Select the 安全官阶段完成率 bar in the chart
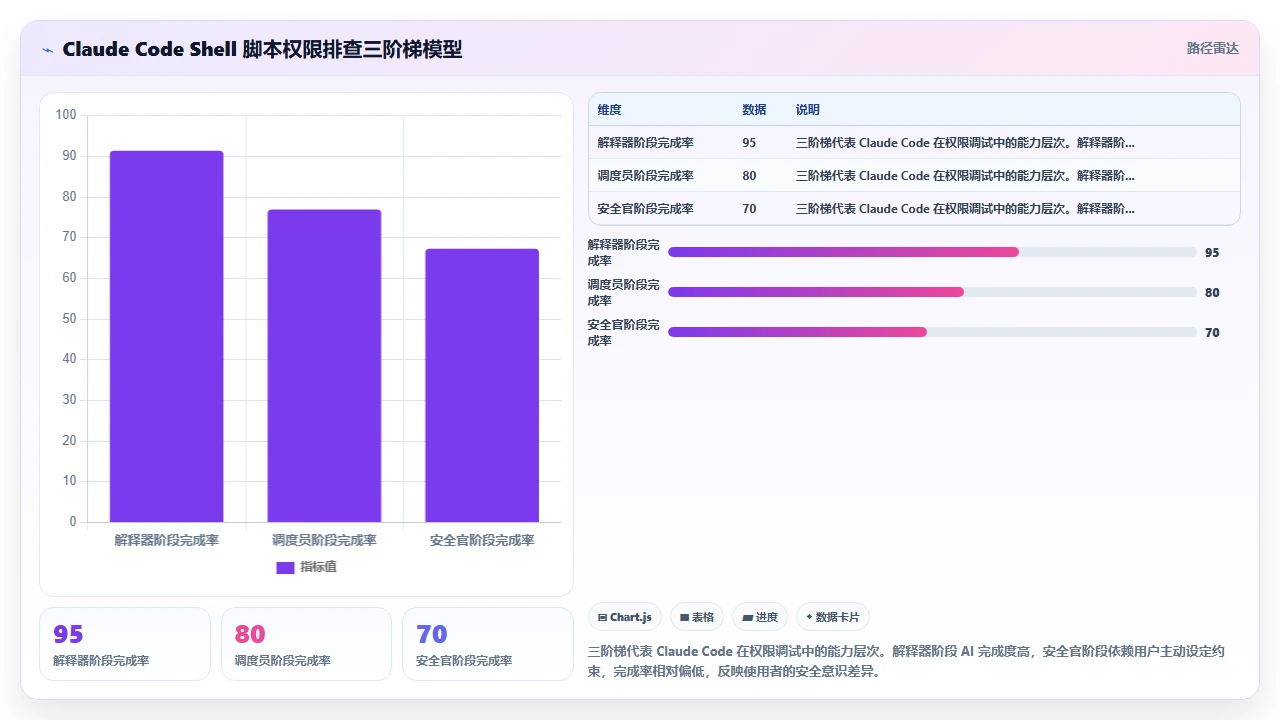The image size is (1280, 720). (482, 385)
